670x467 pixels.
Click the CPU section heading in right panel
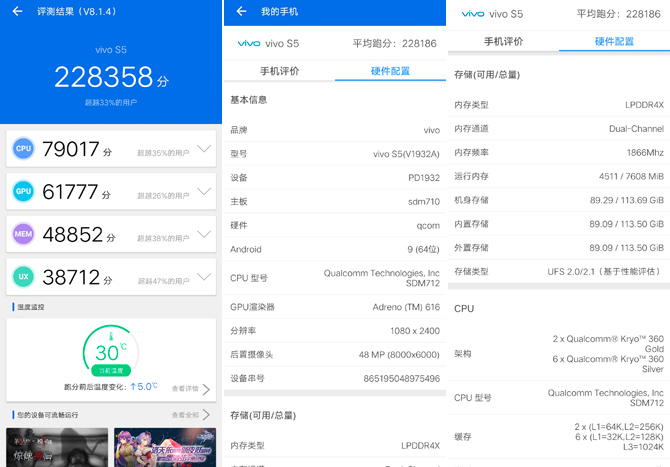click(464, 308)
